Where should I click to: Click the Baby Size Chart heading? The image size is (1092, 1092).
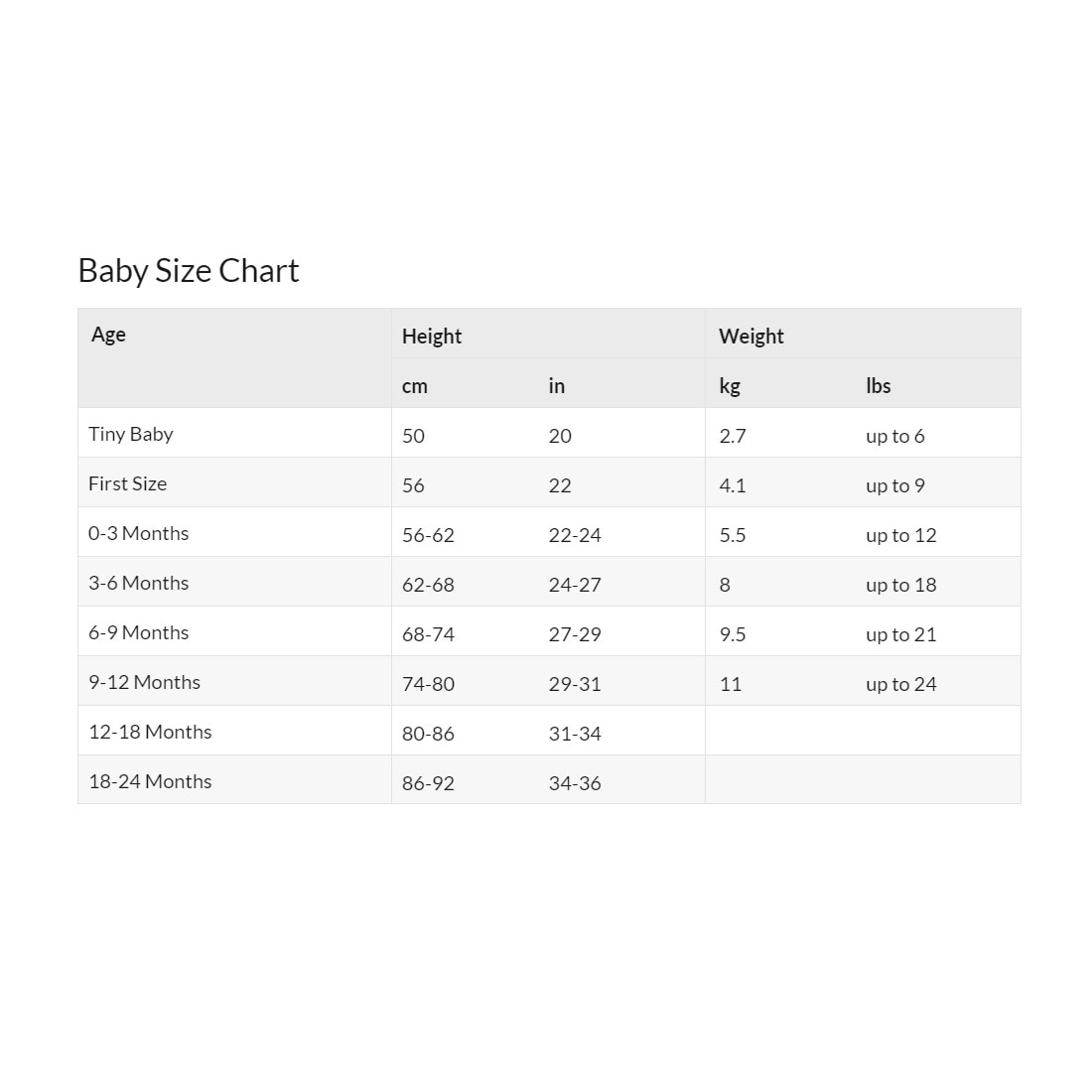189,271
